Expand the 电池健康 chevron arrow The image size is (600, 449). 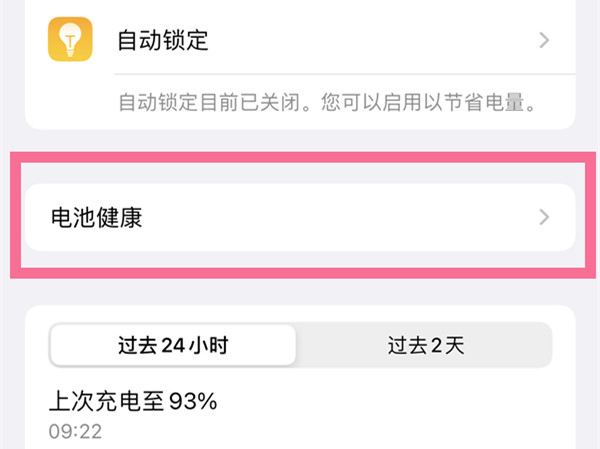click(544, 217)
